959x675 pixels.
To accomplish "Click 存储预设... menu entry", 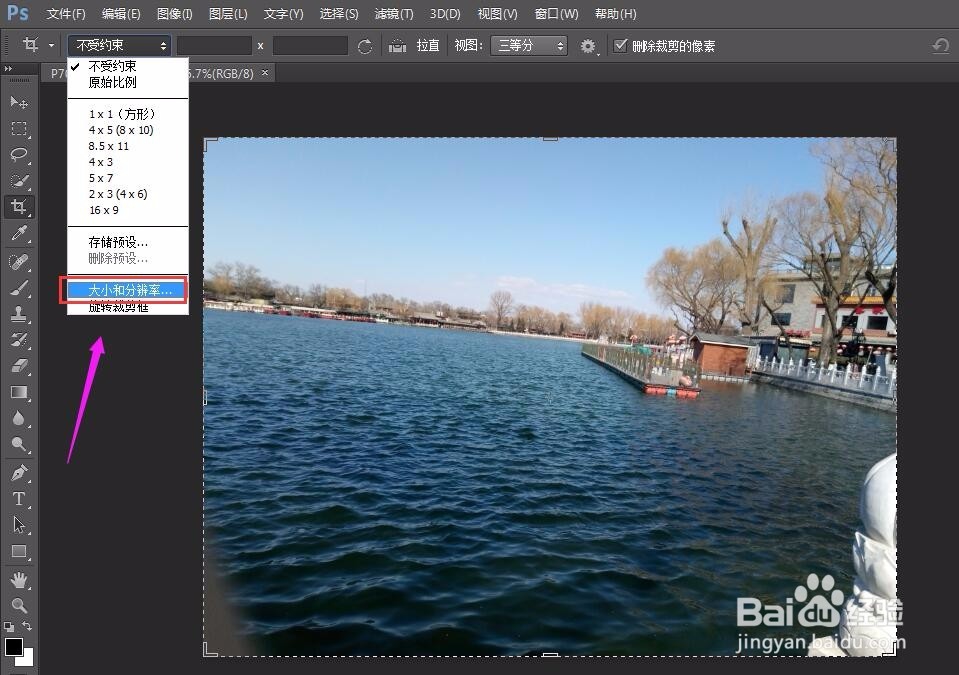I will click(128, 242).
